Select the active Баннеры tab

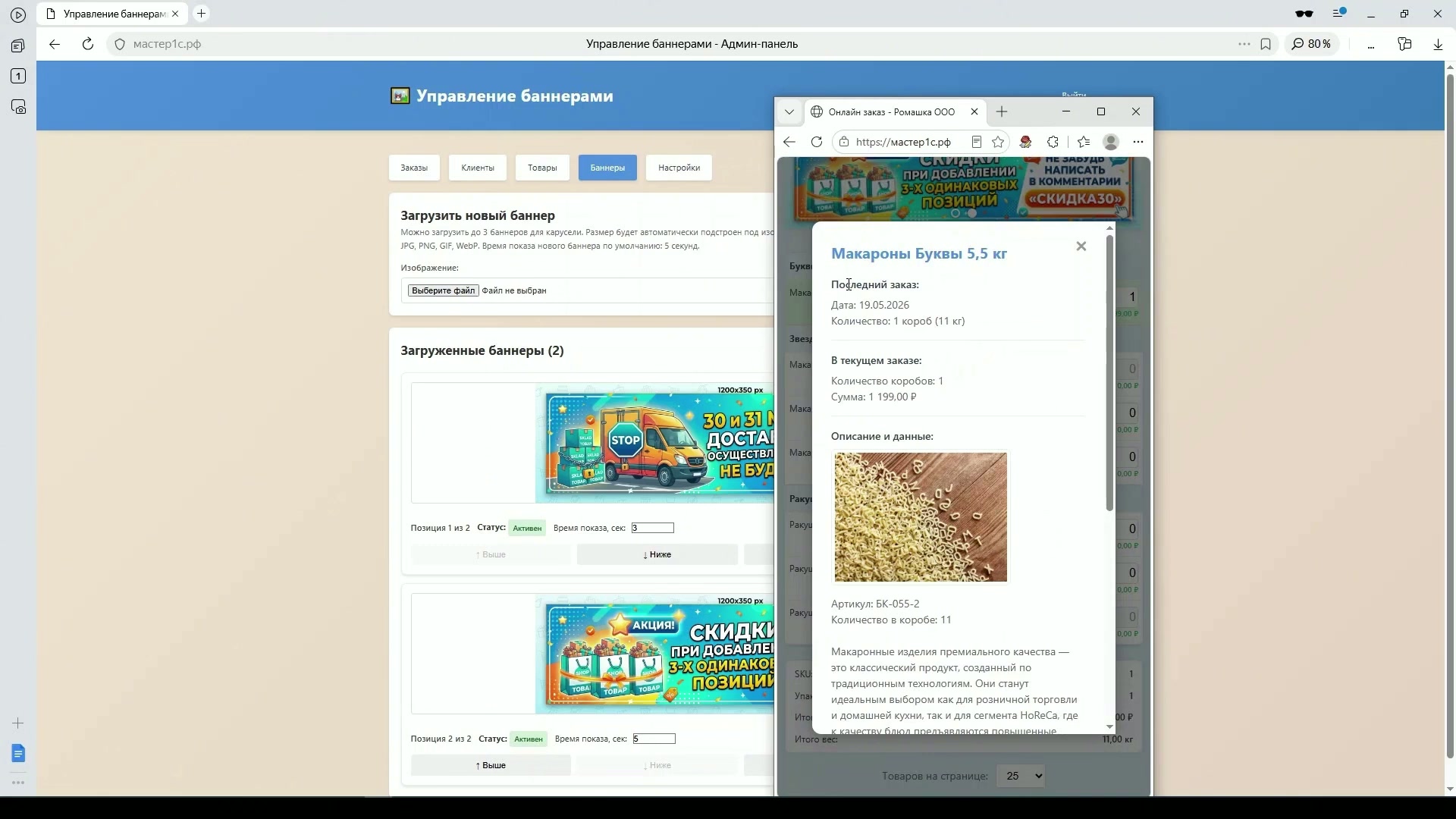[x=607, y=168]
